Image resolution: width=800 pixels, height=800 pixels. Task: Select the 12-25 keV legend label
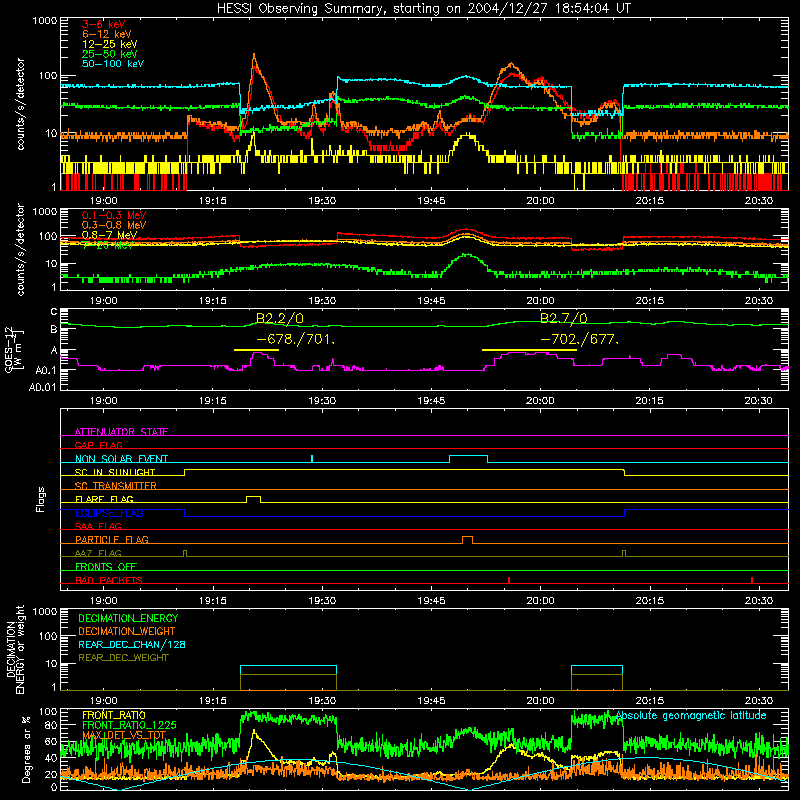pos(110,44)
